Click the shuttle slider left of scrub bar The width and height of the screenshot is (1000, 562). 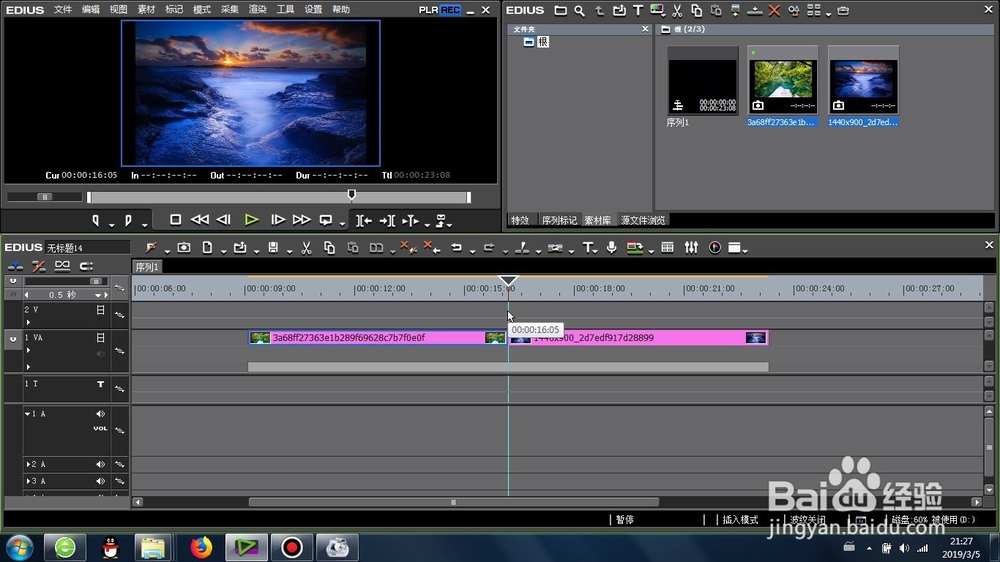tap(45, 197)
